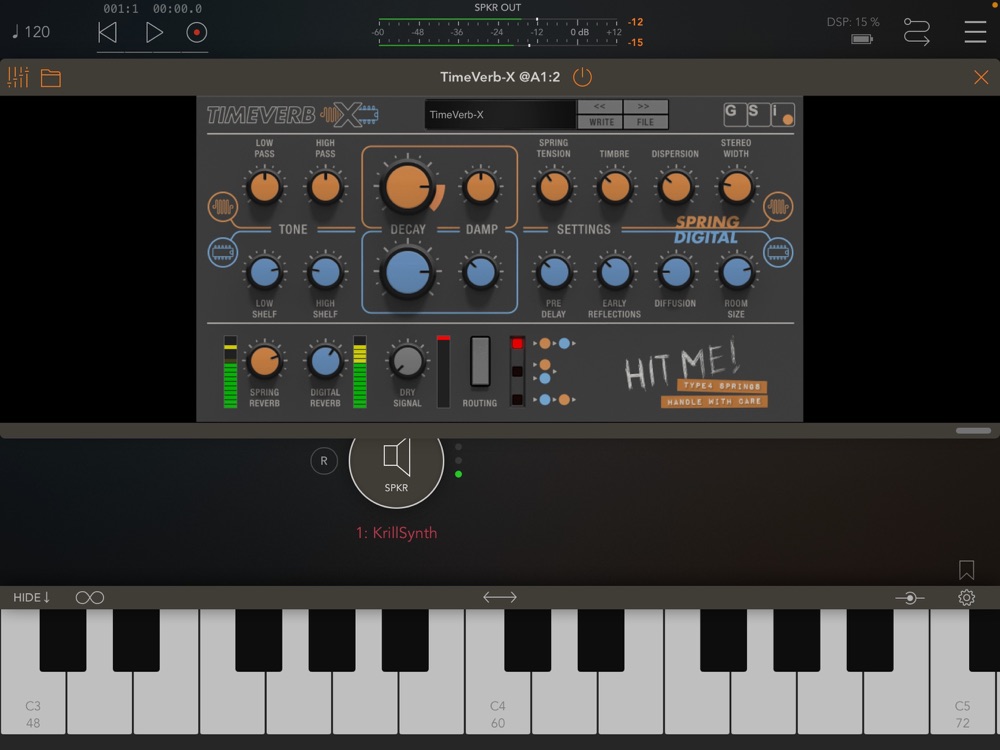The height and width of the screenshot is (750, 1000).
Task: Open the signal routing icon near DSP
Action: 916,31
